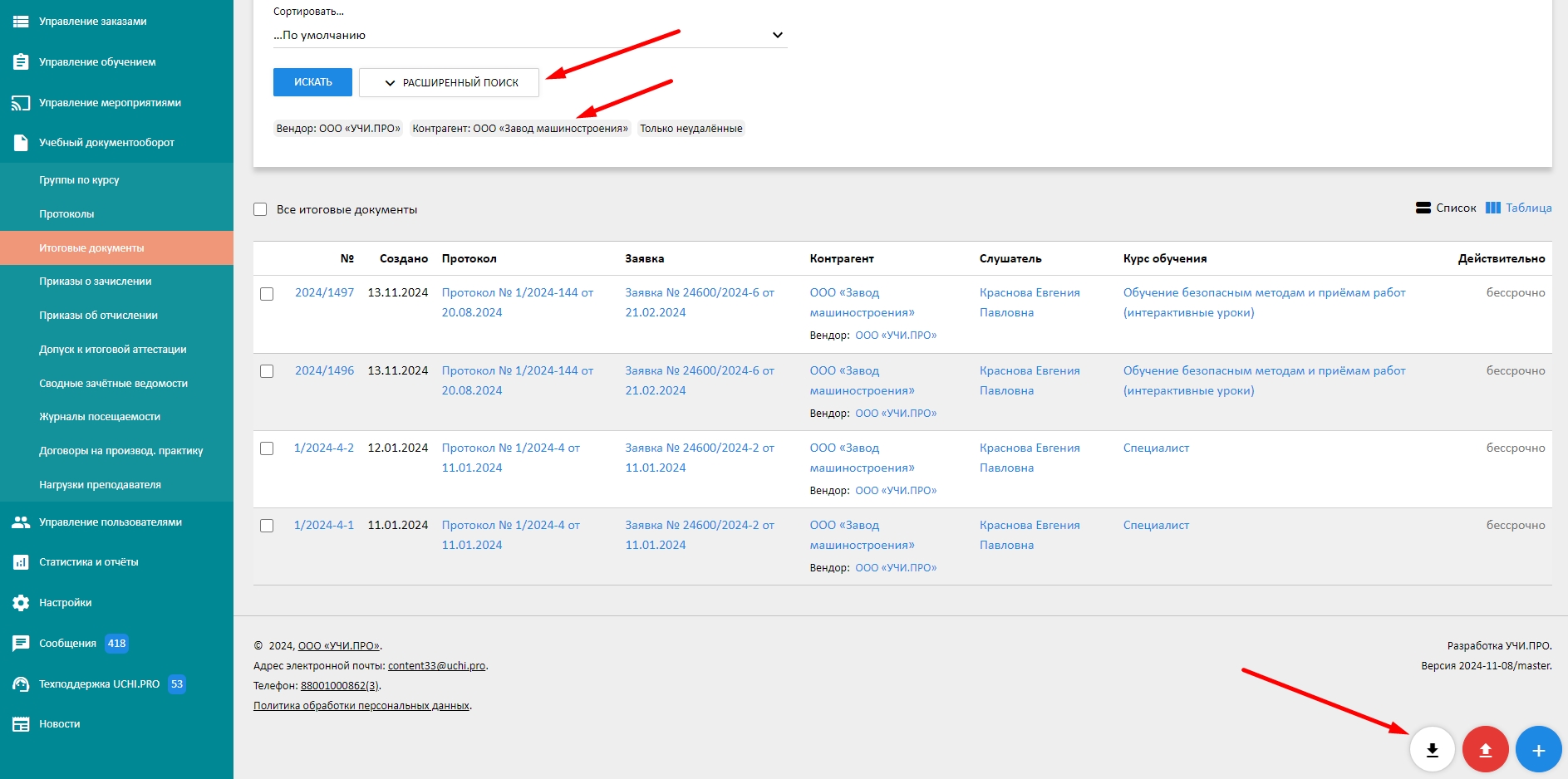
Task: Open 'Политика обработки персональных данных' link
Action: 361,706
